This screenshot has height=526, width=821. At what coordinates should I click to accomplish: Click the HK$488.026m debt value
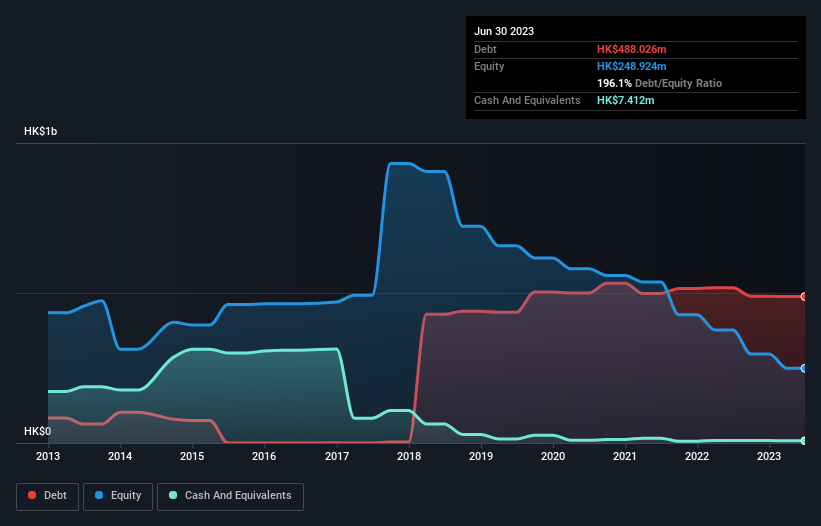click(631, 49)
